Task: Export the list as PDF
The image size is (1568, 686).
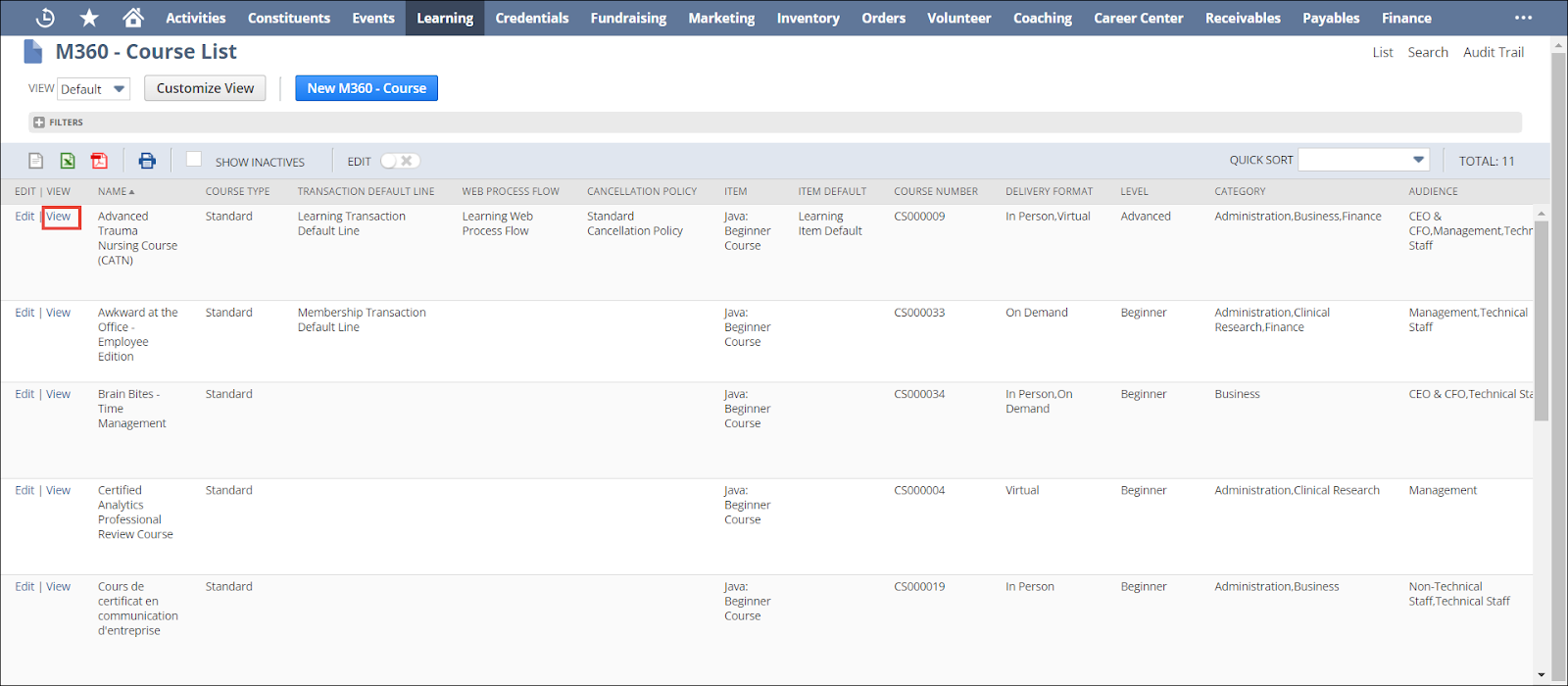Action: pos(99,161)
